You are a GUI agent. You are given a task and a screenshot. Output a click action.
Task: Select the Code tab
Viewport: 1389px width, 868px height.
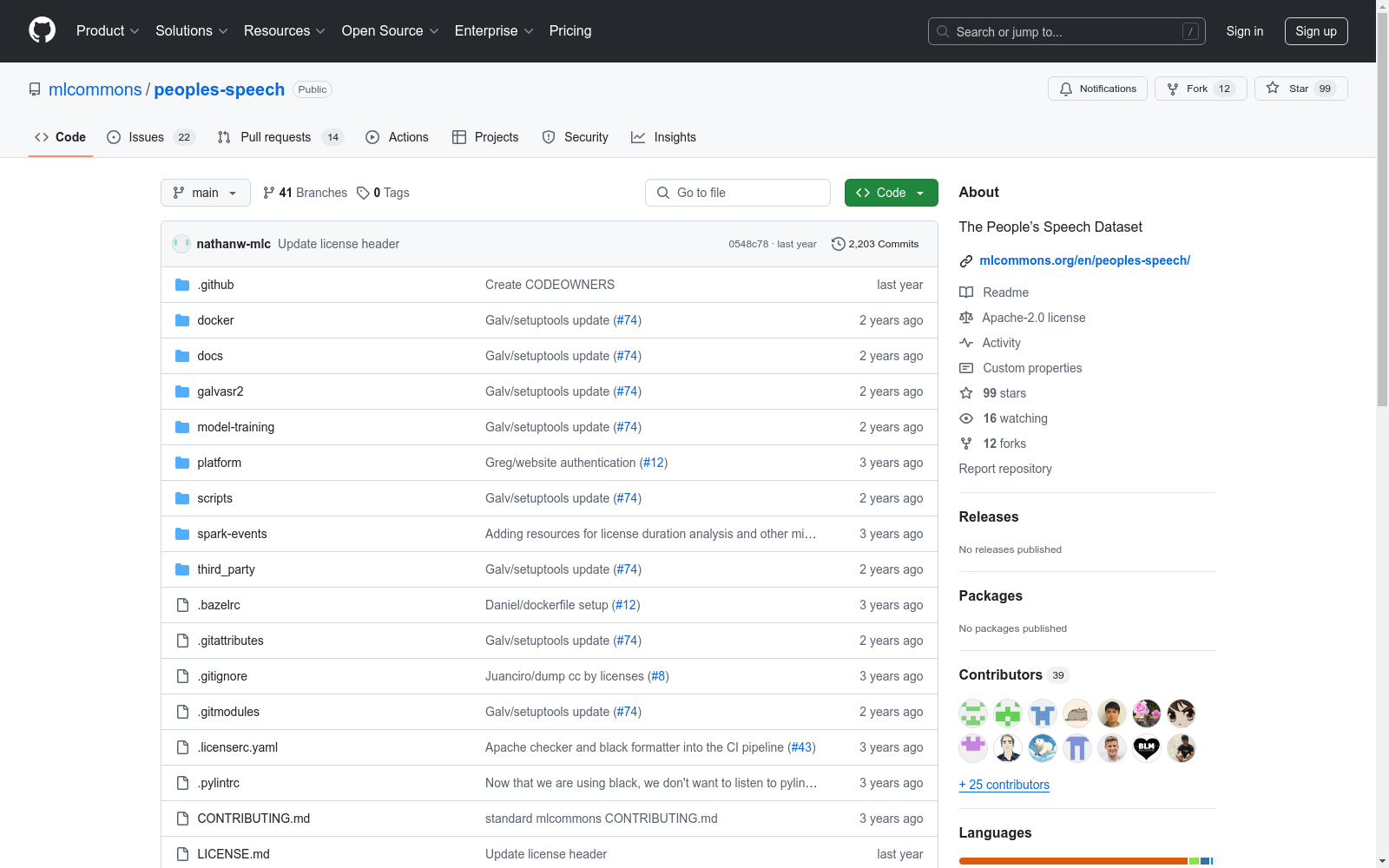pyautogui.click(x=61, y=137)
